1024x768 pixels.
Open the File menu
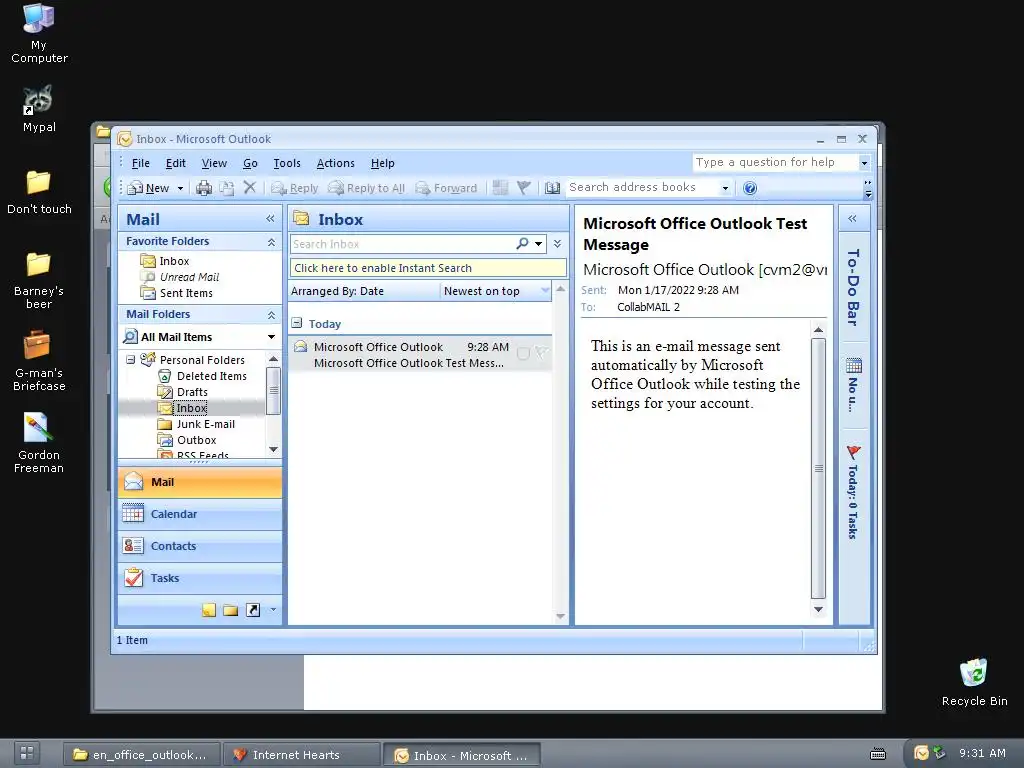point(140,163)
